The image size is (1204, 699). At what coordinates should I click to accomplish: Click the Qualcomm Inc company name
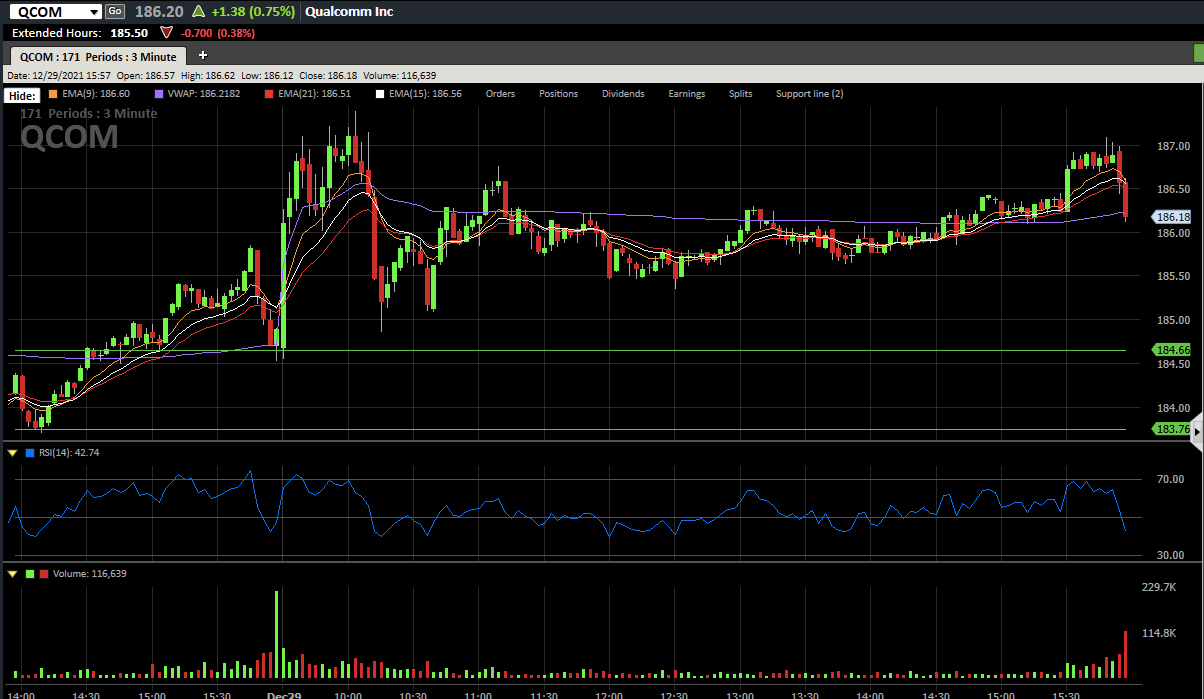(349, 12)
